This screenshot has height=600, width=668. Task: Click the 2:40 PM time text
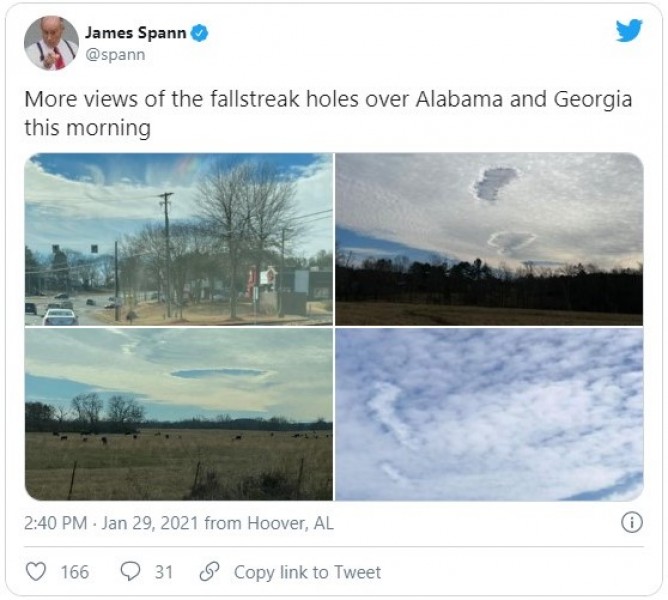[x=54, y=523]
